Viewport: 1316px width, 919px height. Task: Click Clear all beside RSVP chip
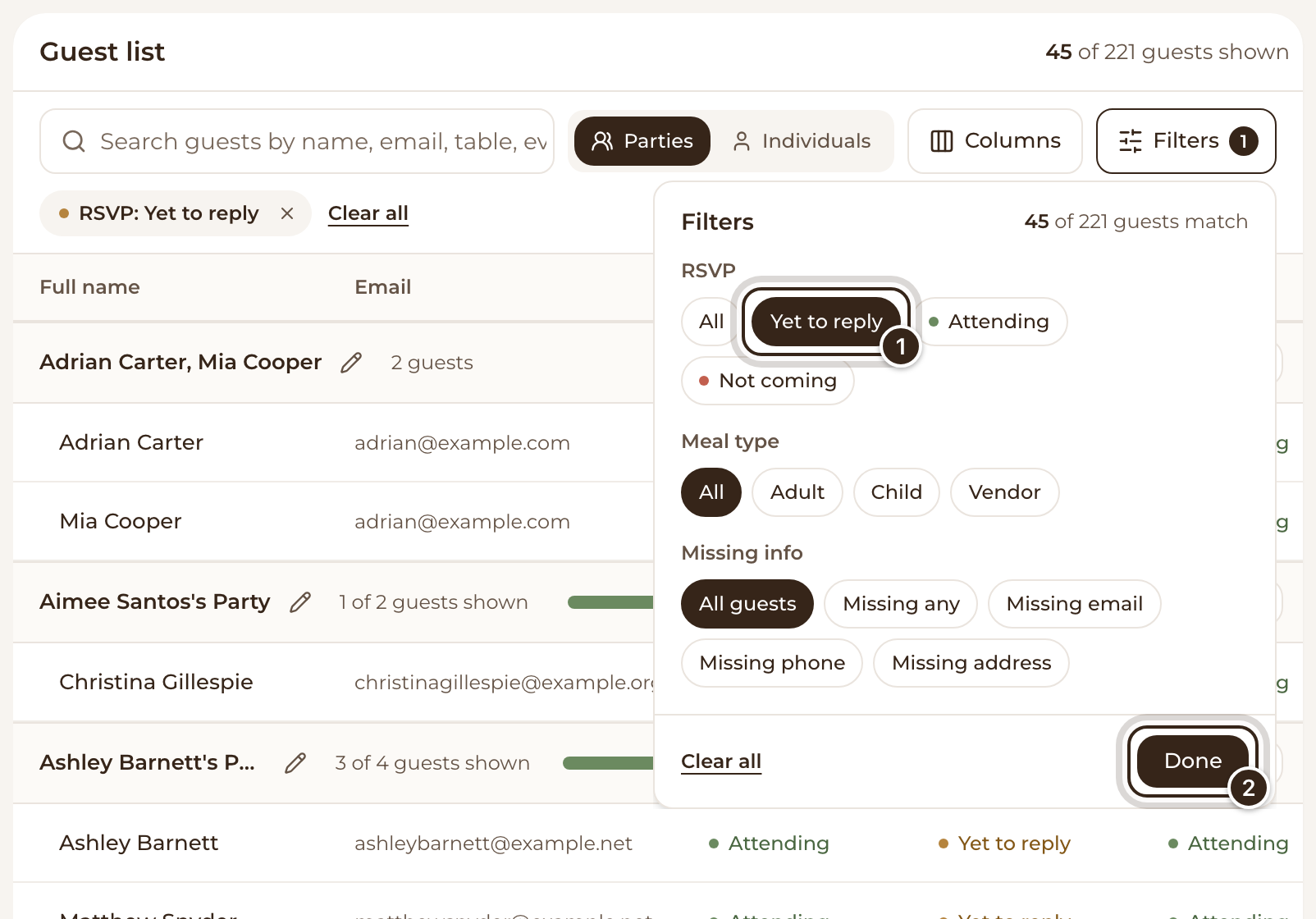click(x=368, y=213)
